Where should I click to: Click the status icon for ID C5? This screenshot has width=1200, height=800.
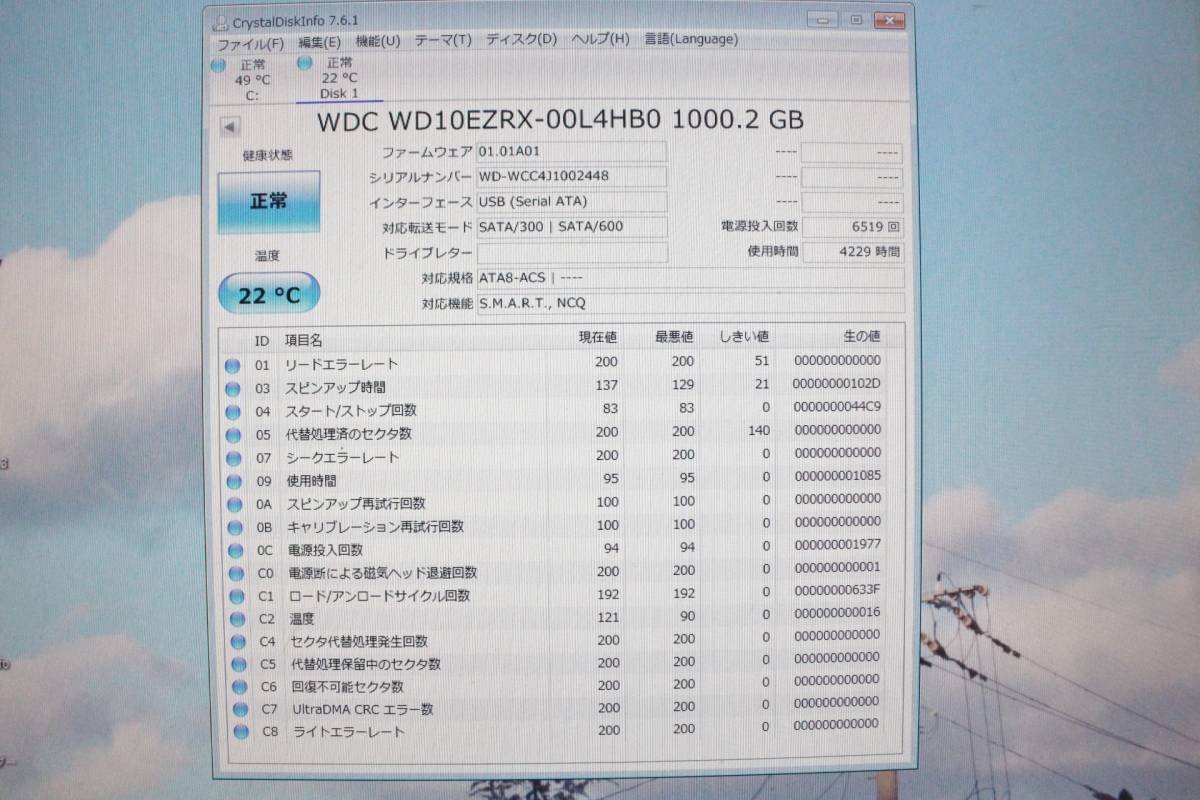238,665
